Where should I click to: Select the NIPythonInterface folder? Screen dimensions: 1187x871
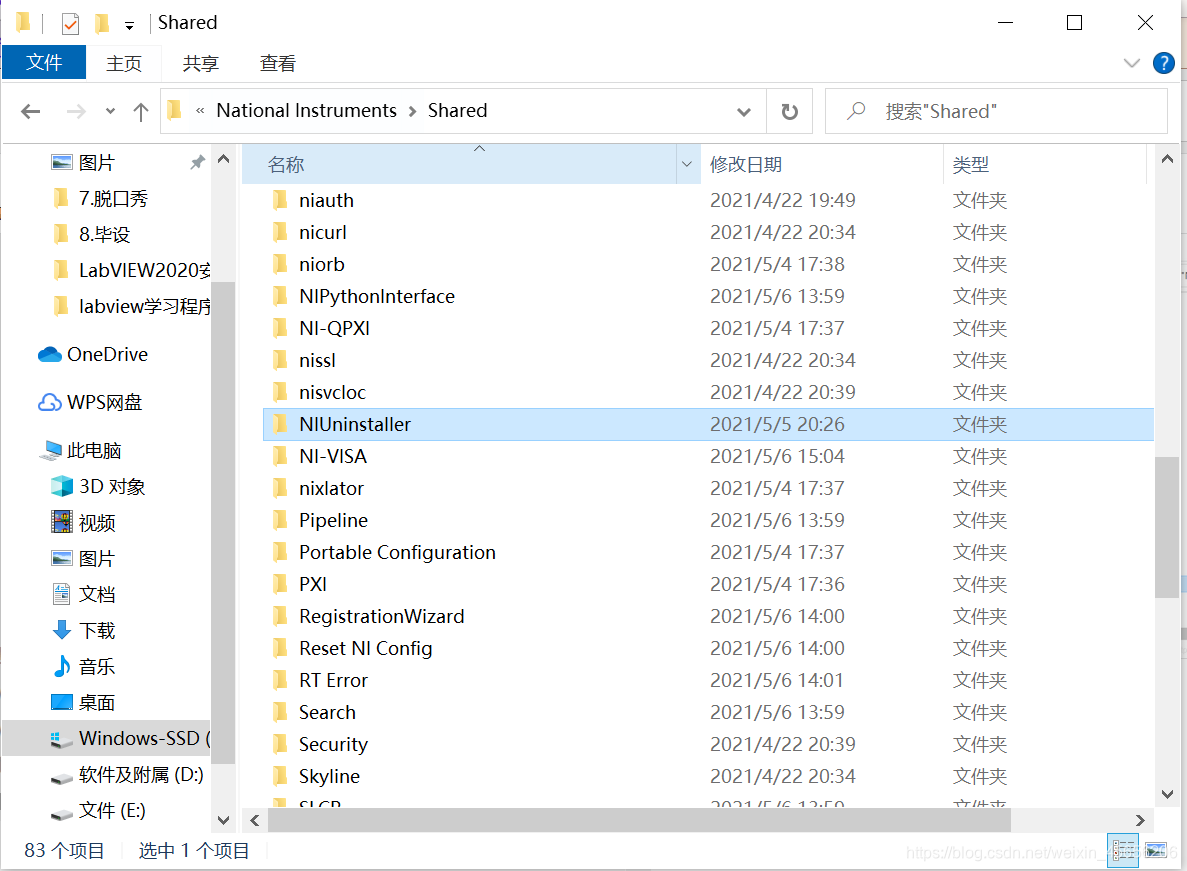(708, 296)
